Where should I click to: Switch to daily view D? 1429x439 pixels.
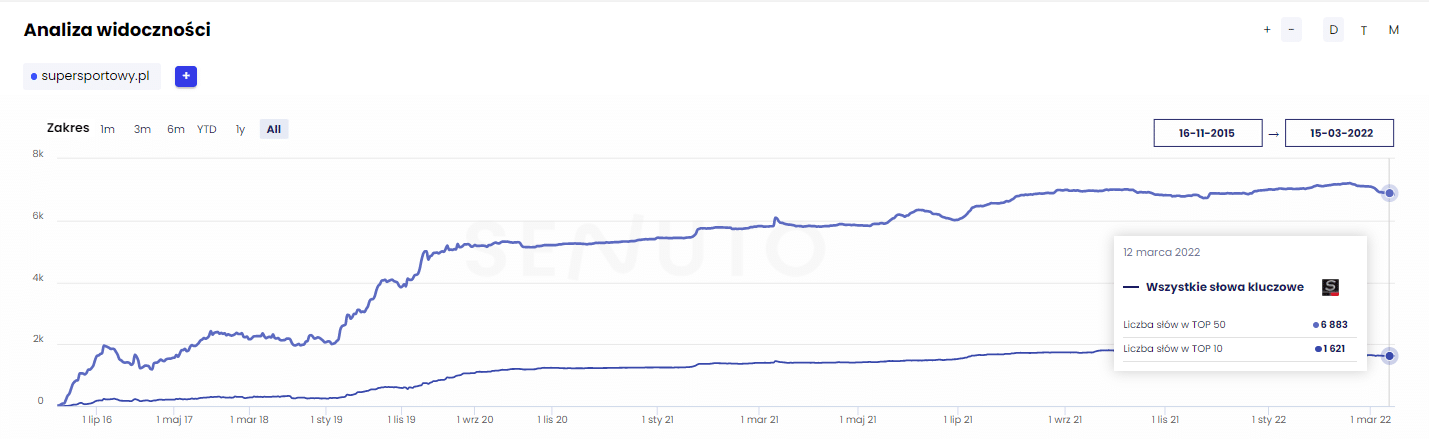1333,30
